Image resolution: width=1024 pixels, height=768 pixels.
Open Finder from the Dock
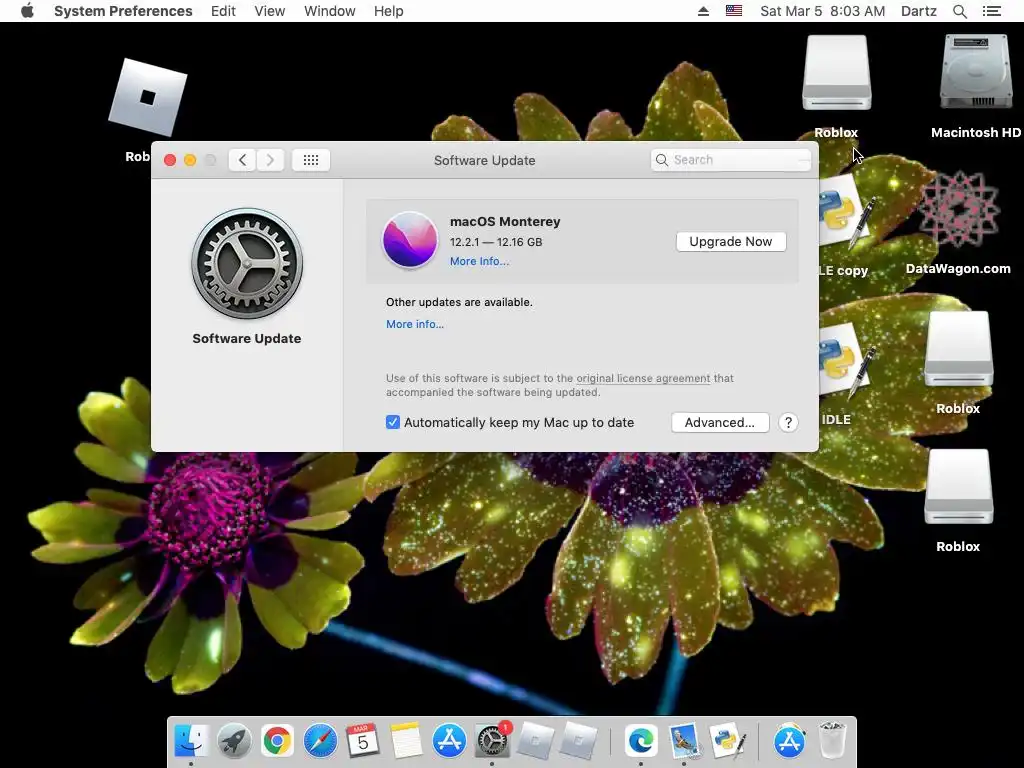[x=191, y=741]
